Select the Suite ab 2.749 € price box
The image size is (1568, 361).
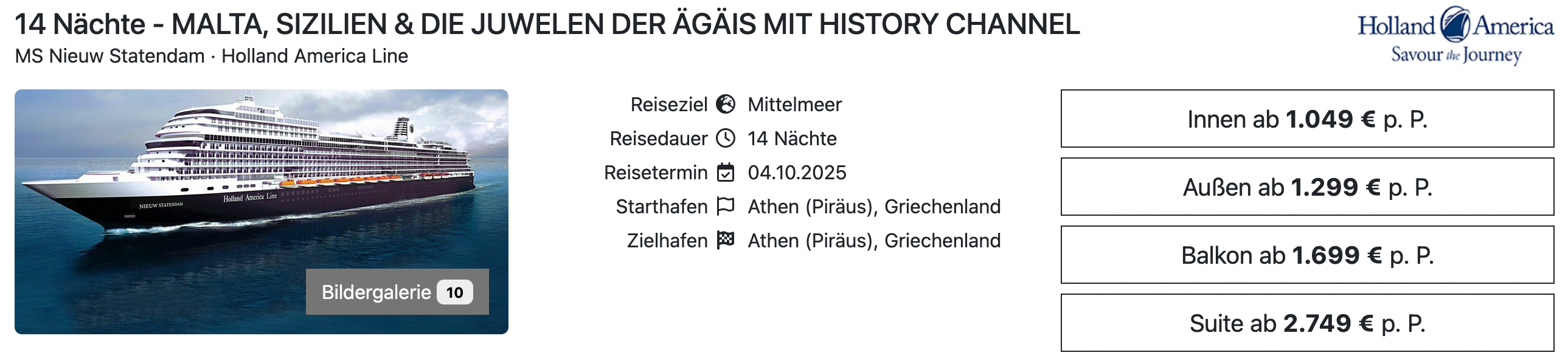[x=1307, y=323]
